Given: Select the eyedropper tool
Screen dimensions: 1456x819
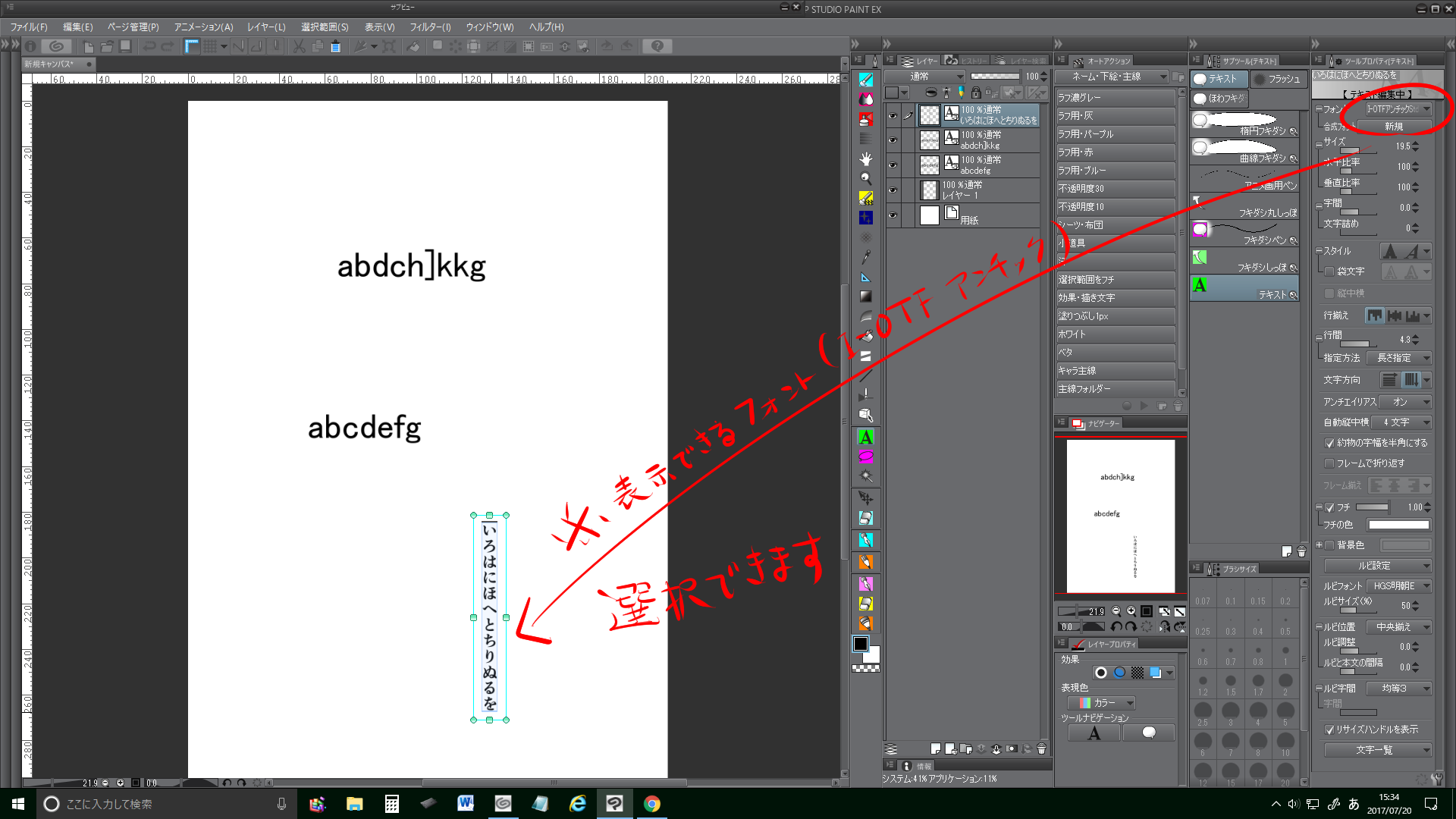Looking at the screenshot, I should [x=865, y=257].
